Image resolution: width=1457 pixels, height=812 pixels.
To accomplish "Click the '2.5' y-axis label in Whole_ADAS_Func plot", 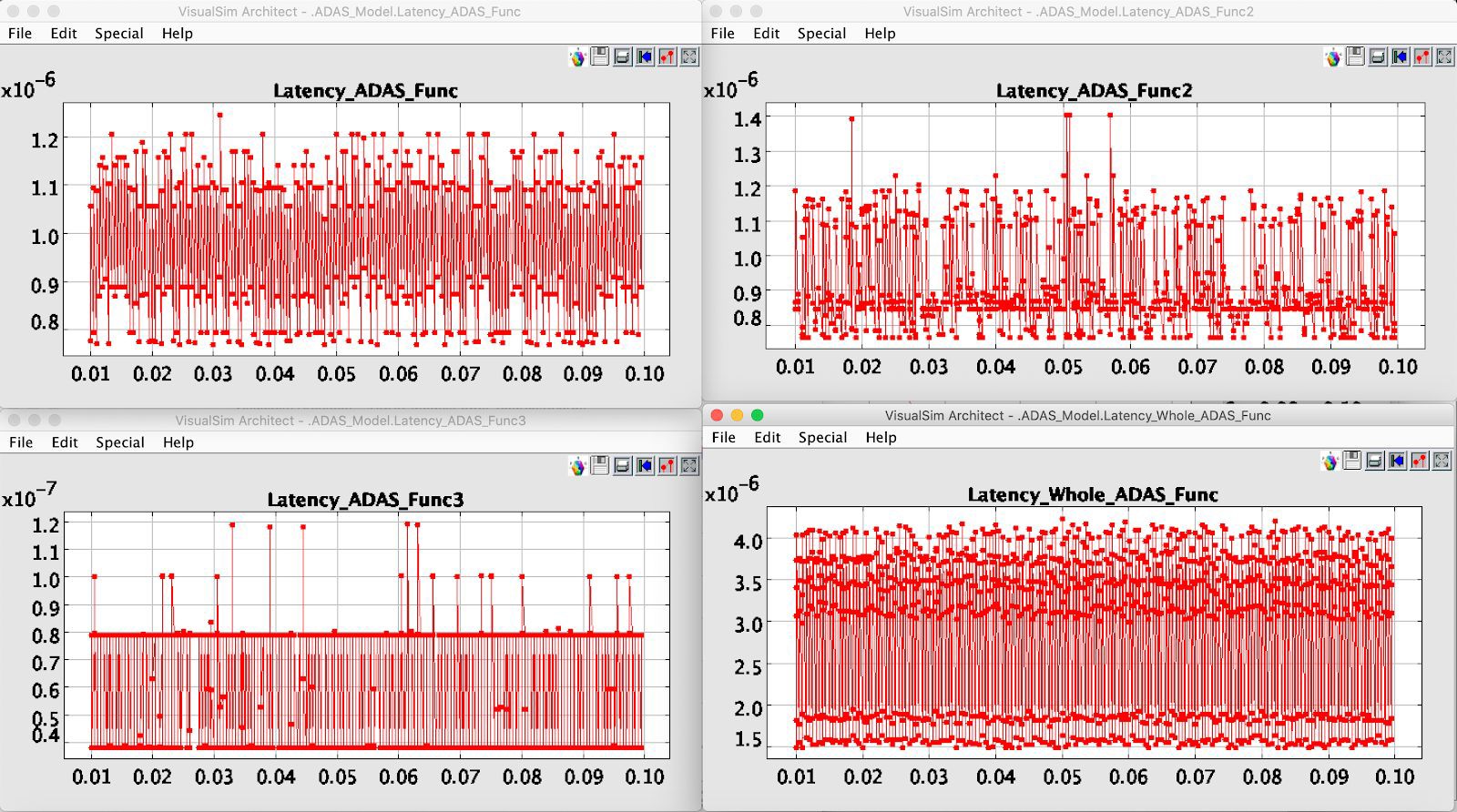I will (749, 667).
